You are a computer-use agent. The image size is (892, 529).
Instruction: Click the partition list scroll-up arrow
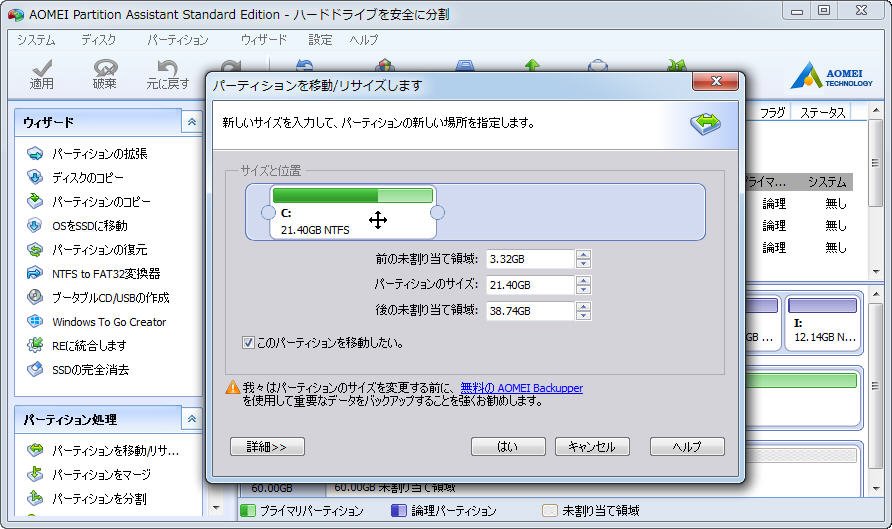point(876,111)
